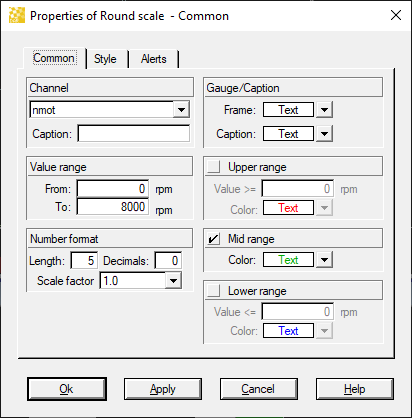Close the Properties of Round scale dialog
This screenshot has width=412, height=418.
point(396,15)
